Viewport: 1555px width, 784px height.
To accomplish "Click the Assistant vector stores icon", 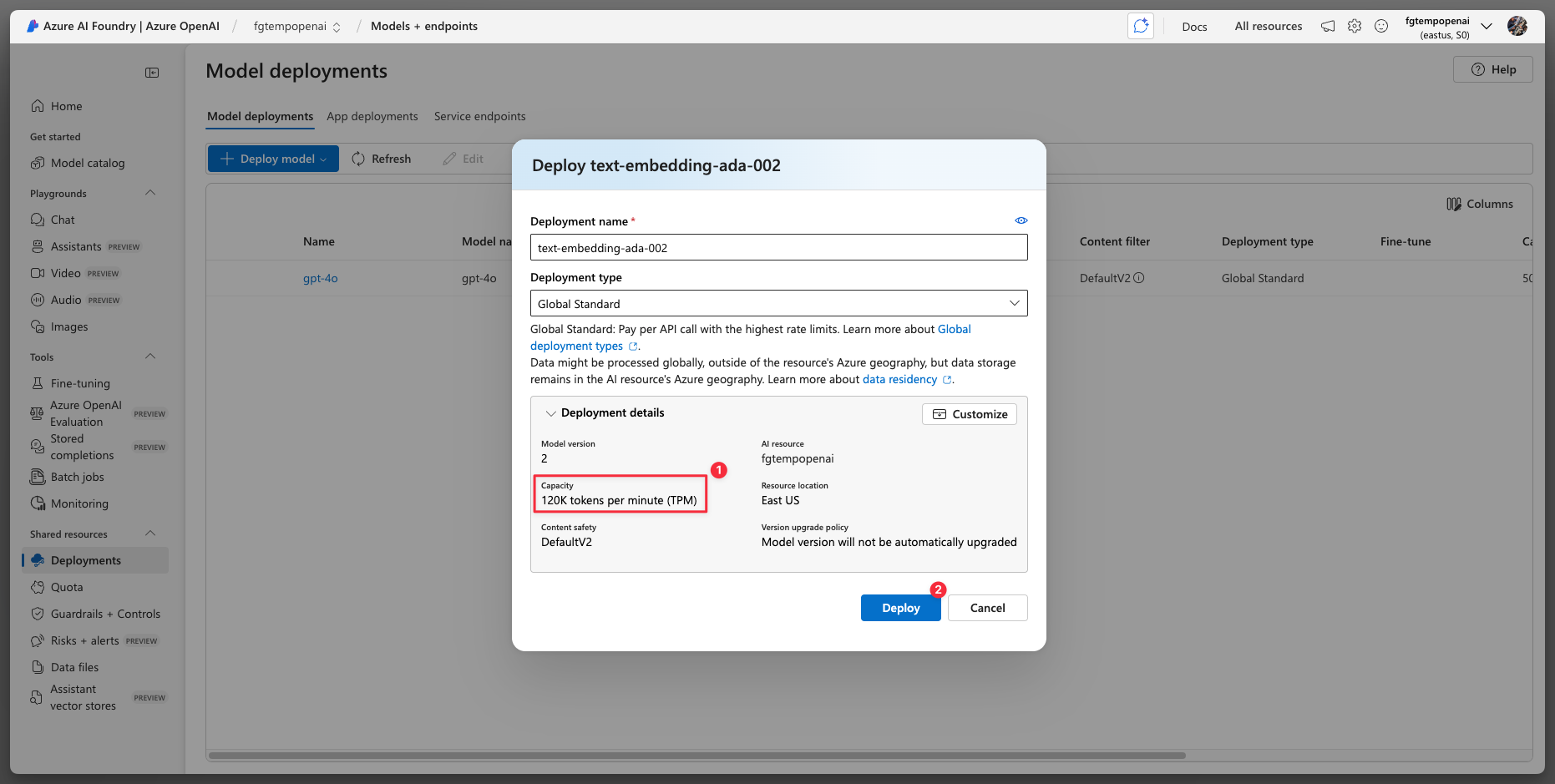I will click(x=37, y=697).
